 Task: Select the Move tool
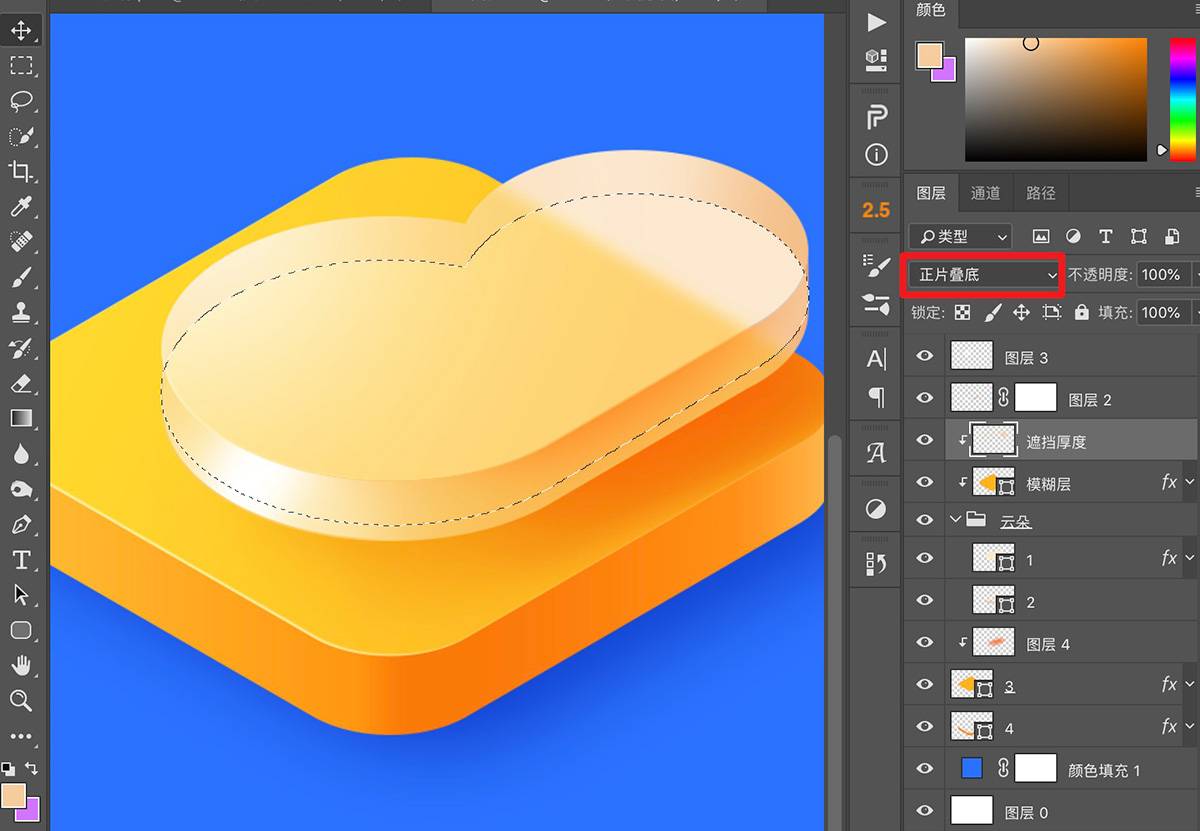(21, 30)
